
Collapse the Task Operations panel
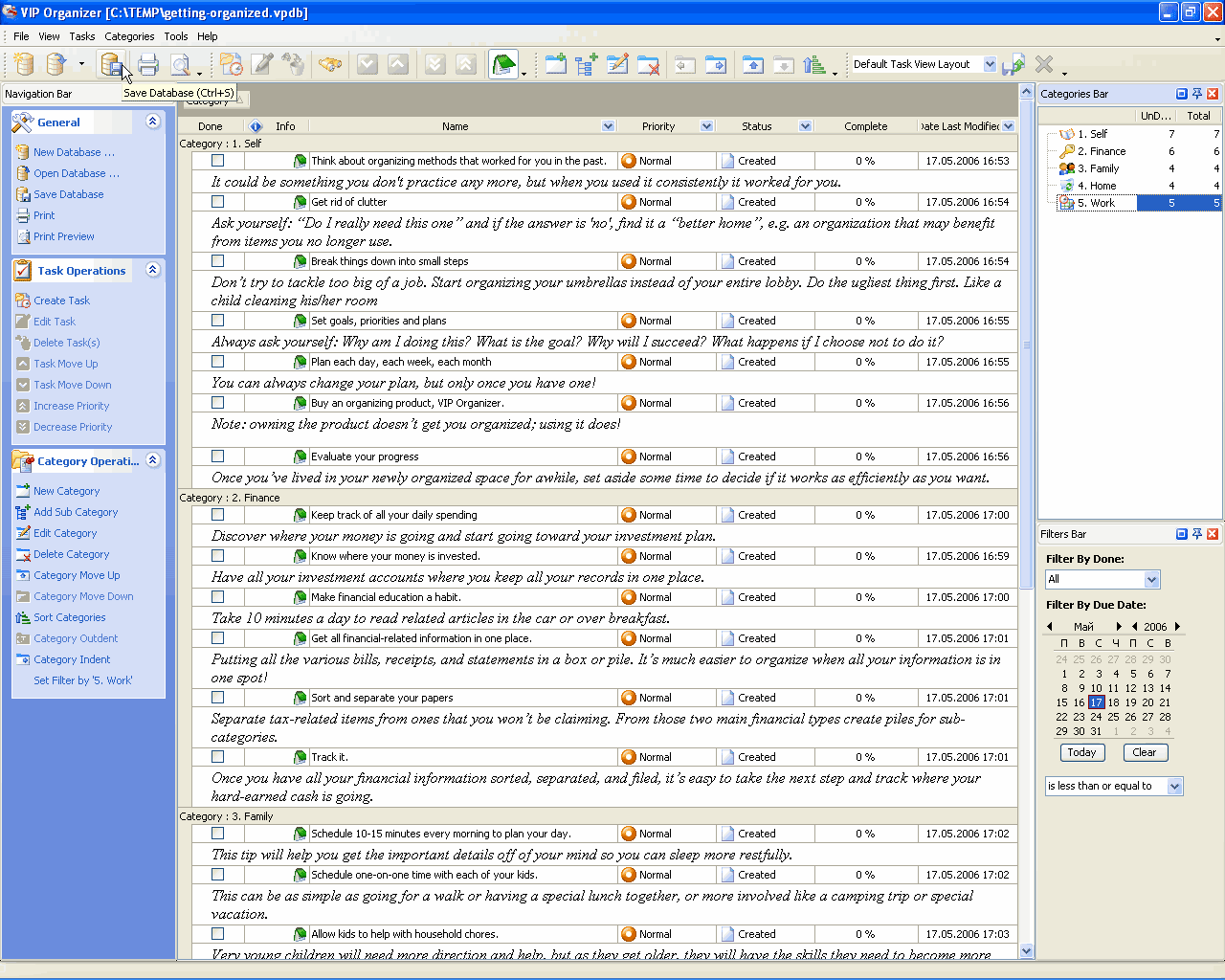pyautogui.click(x=152, y=270)
